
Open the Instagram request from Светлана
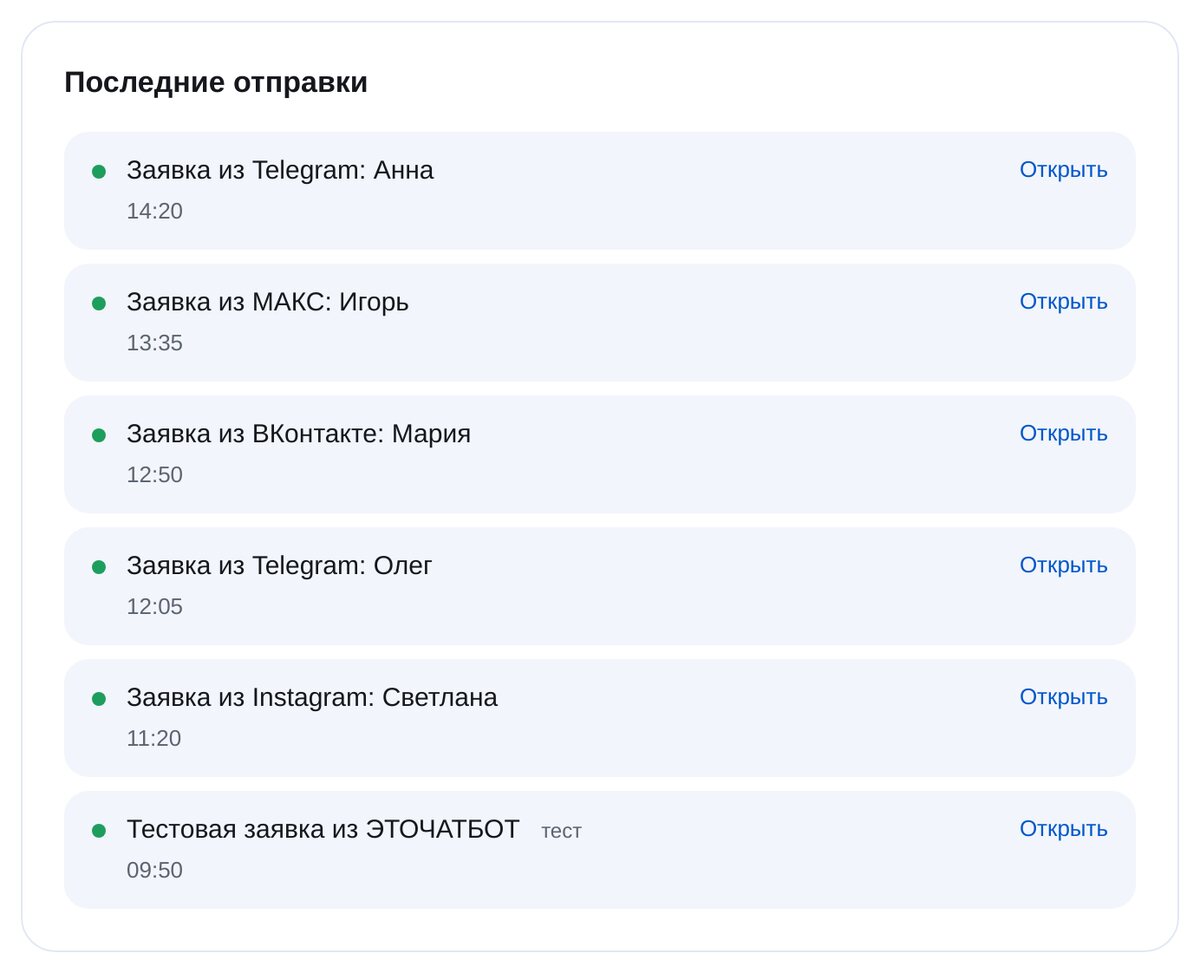(x=1063, y=698)
